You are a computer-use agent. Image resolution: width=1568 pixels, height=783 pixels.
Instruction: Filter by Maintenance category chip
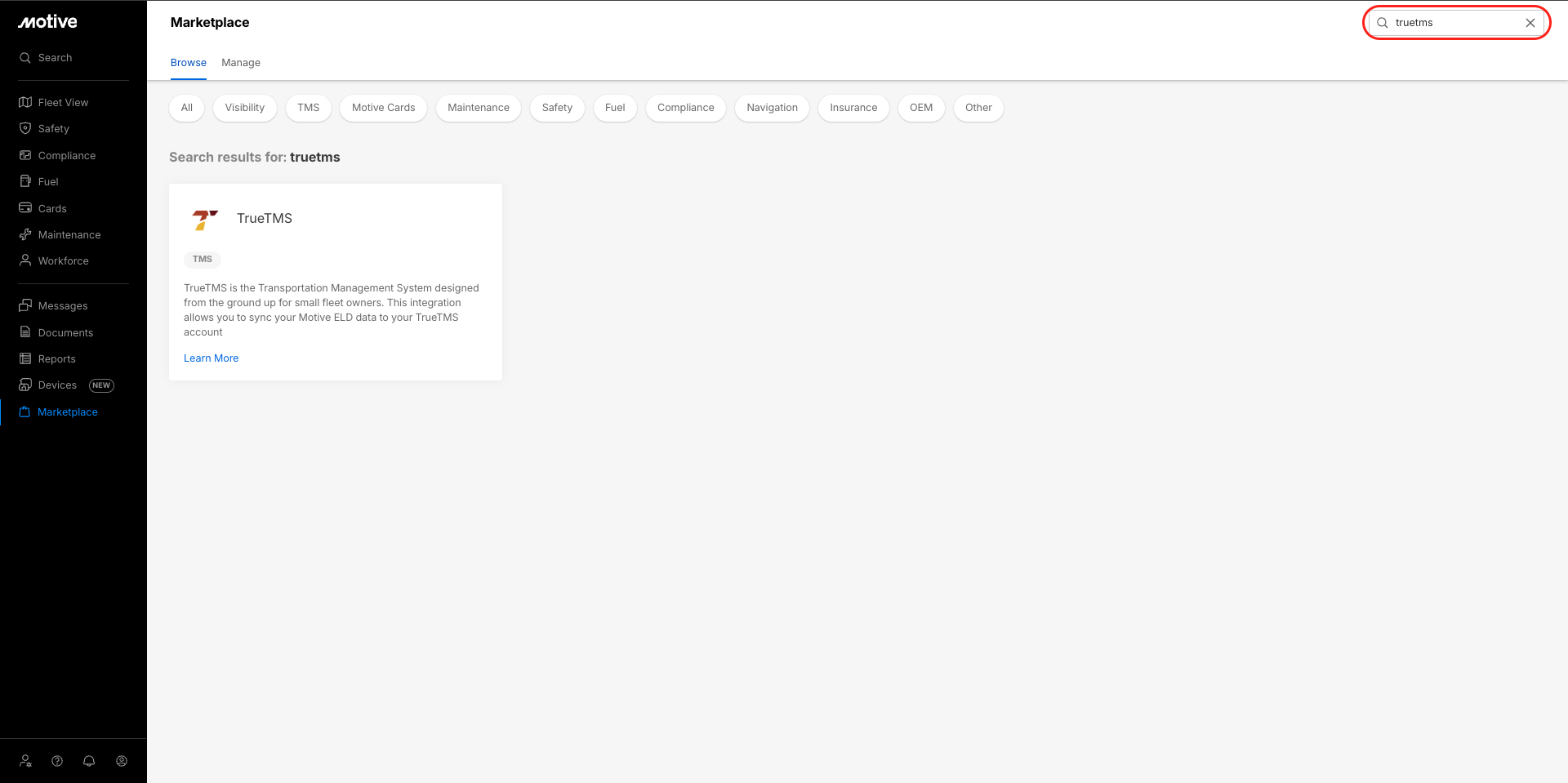click(x=479, y=108)
